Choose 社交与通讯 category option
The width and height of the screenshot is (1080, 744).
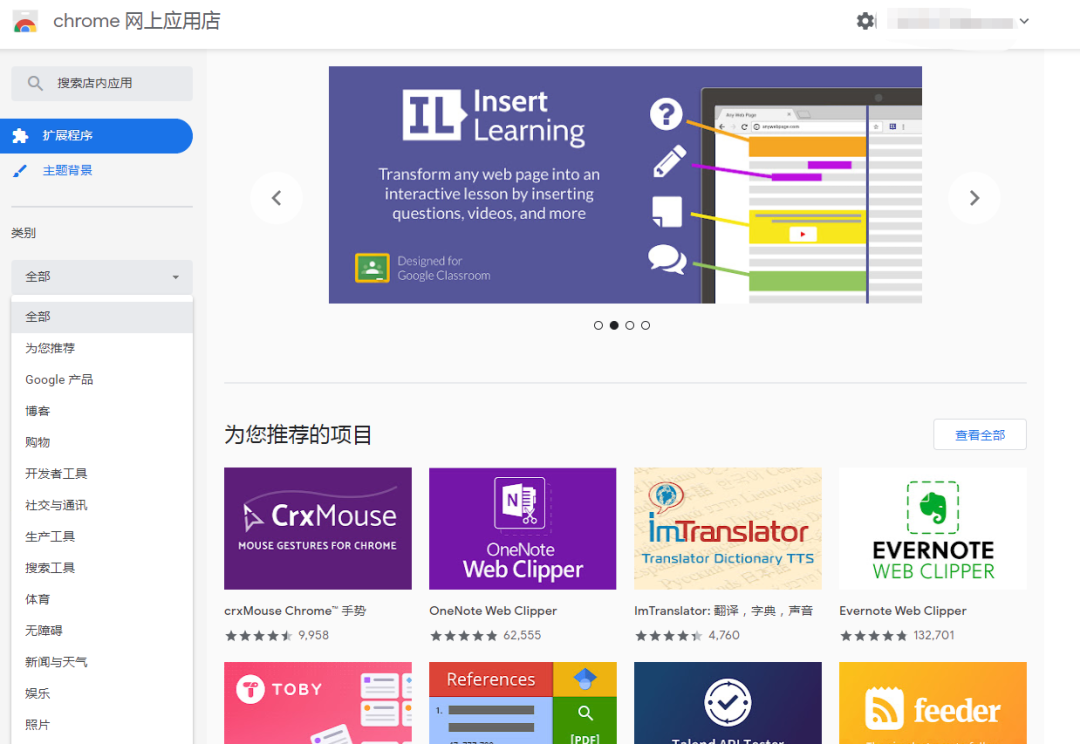pyautogui.click(x=102, y=506)
